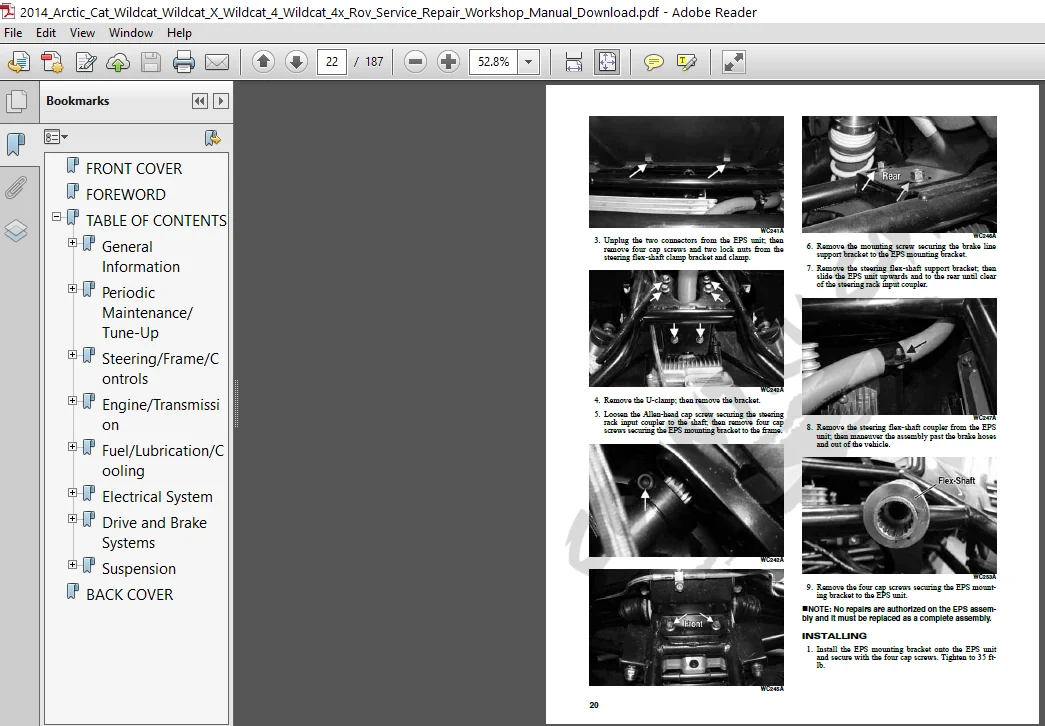The width and height of the screenshot is (1045, 726).
Task: Select TABLE OF CONTENTS bookmark
Action: [156, 221]
